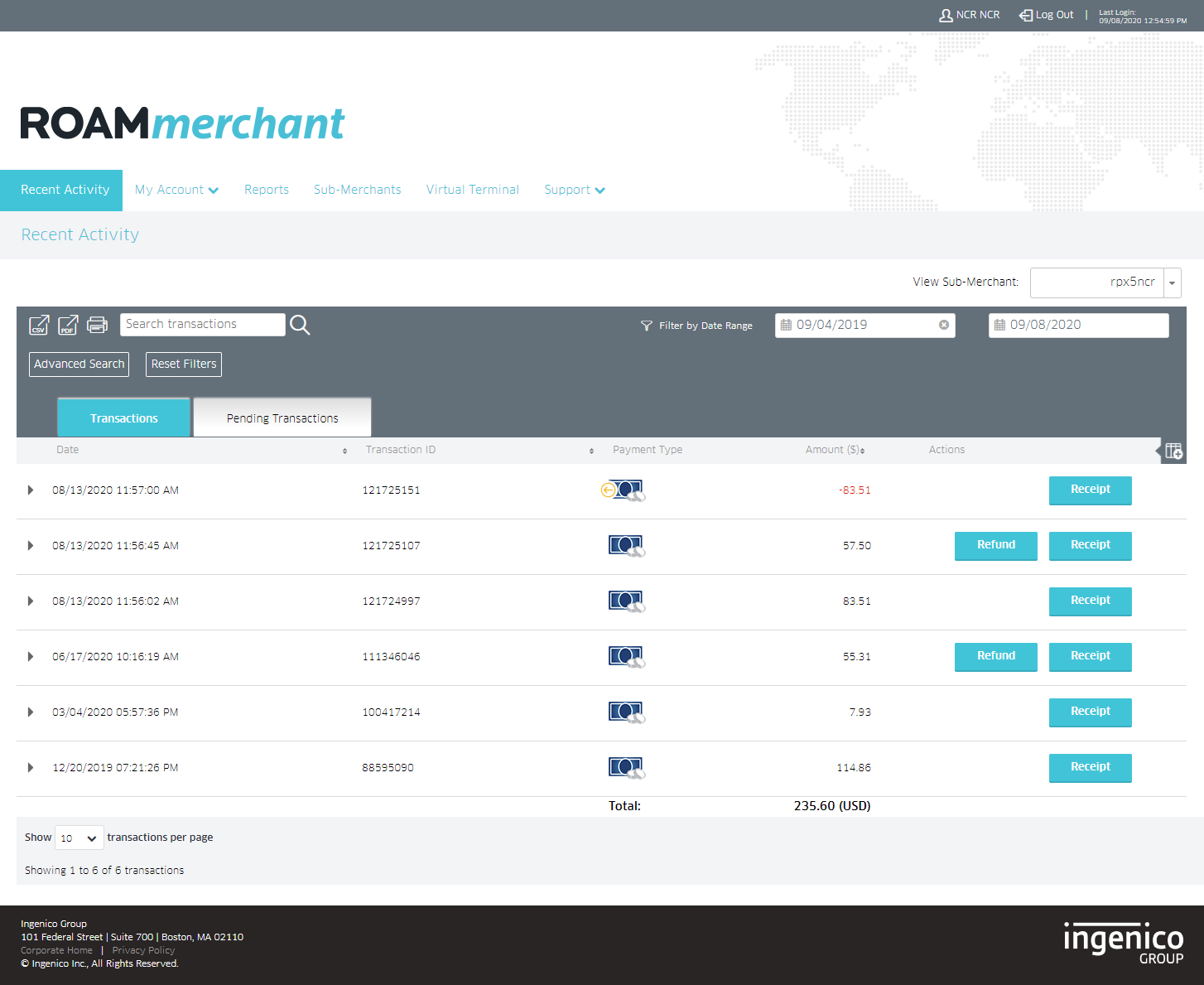Click the Log Out arrow icon
This screenshot has height=985, width=1204.
coord(1026,15)
